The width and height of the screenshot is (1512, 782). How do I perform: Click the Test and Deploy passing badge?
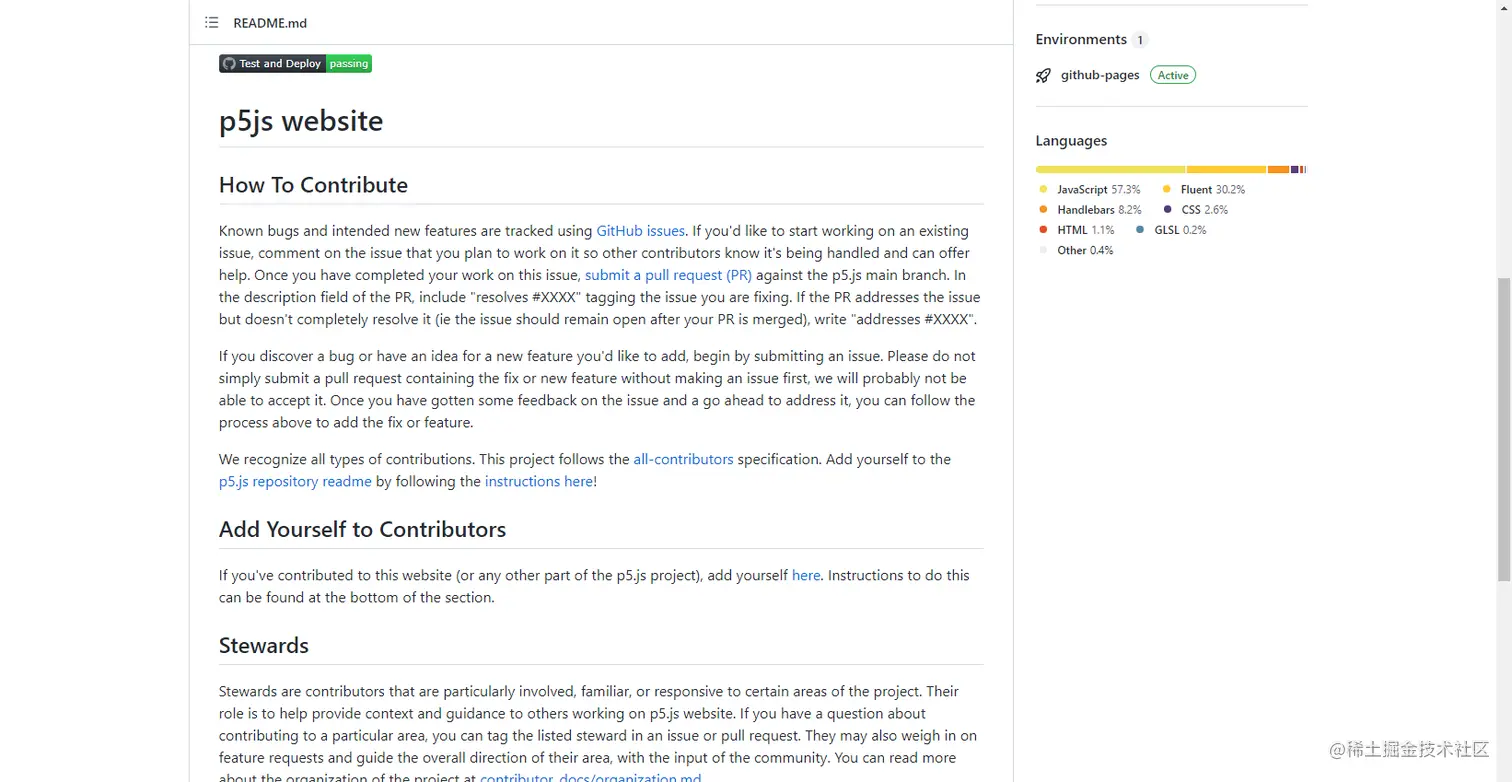point(295,63)
